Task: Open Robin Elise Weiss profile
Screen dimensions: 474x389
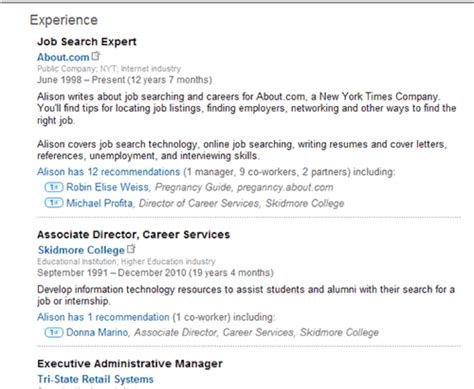Action: point(107,187)
